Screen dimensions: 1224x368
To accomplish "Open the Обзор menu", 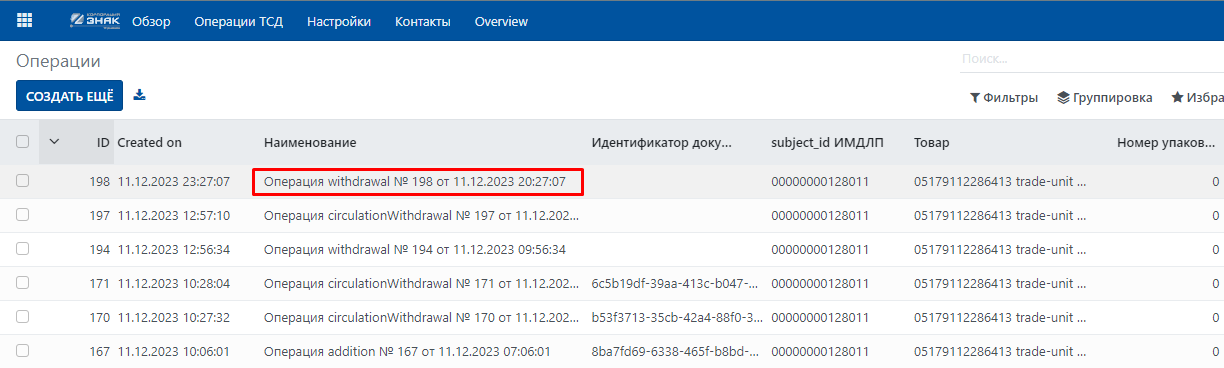I will pos(151,21).
